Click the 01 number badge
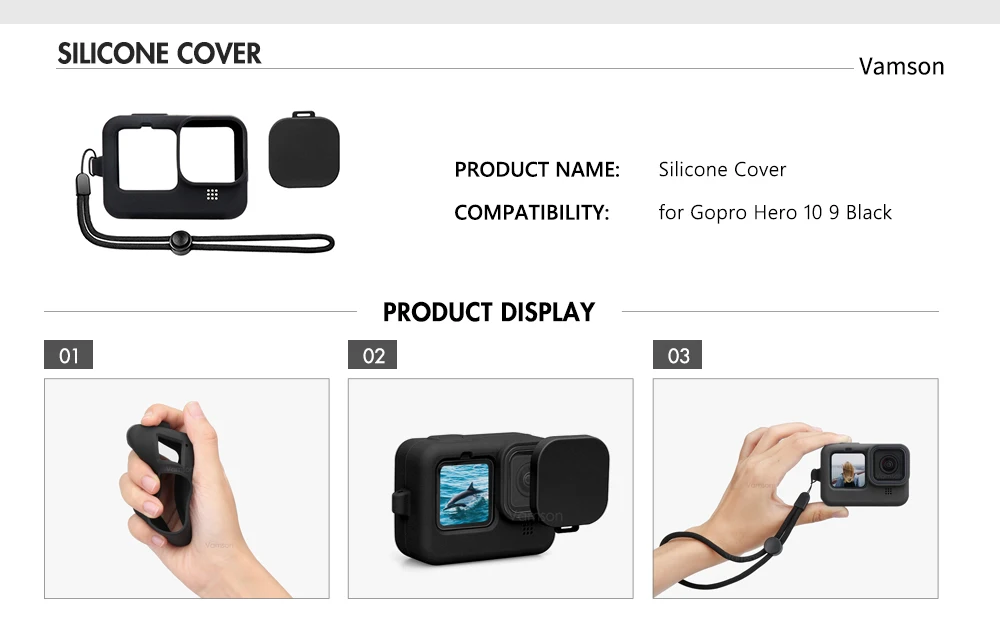This screenshot has height=634, width=1000. (x=68, y=355)
